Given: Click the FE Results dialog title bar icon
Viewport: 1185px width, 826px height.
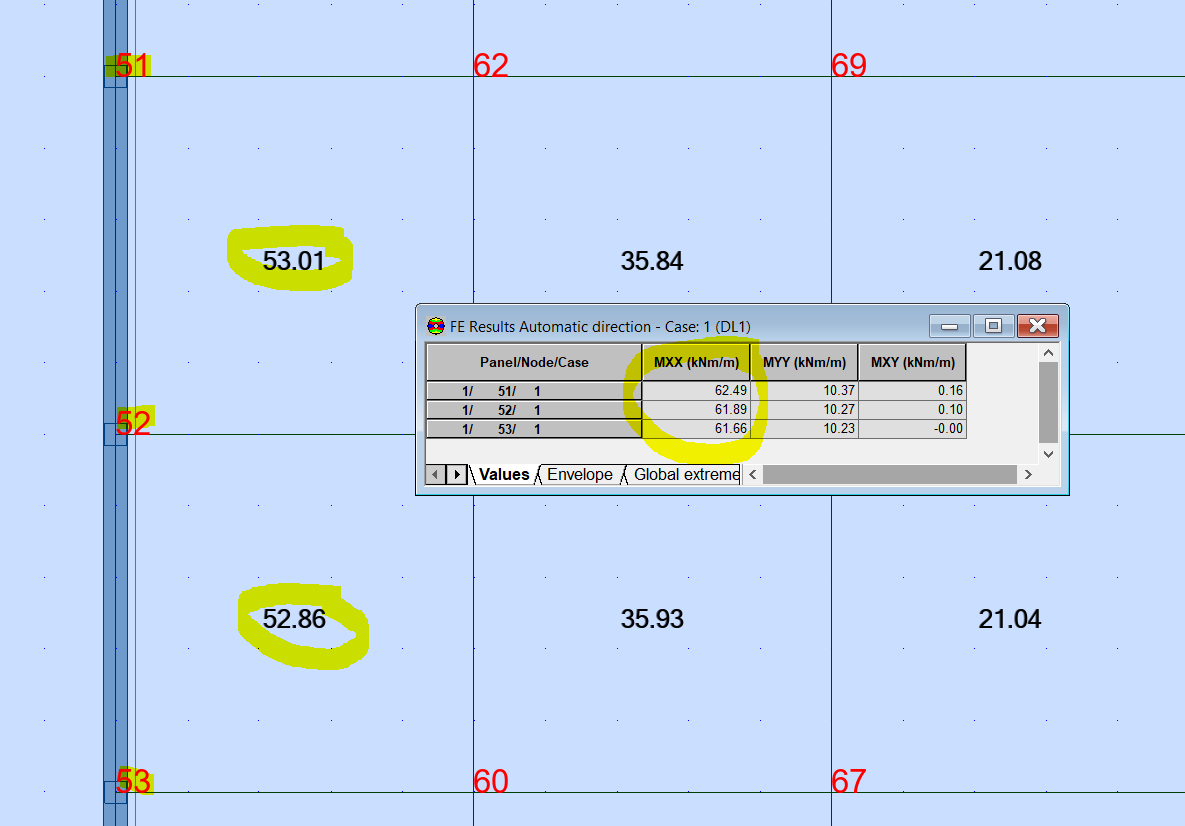Looking at the screenshot, I should pos(434,326).
